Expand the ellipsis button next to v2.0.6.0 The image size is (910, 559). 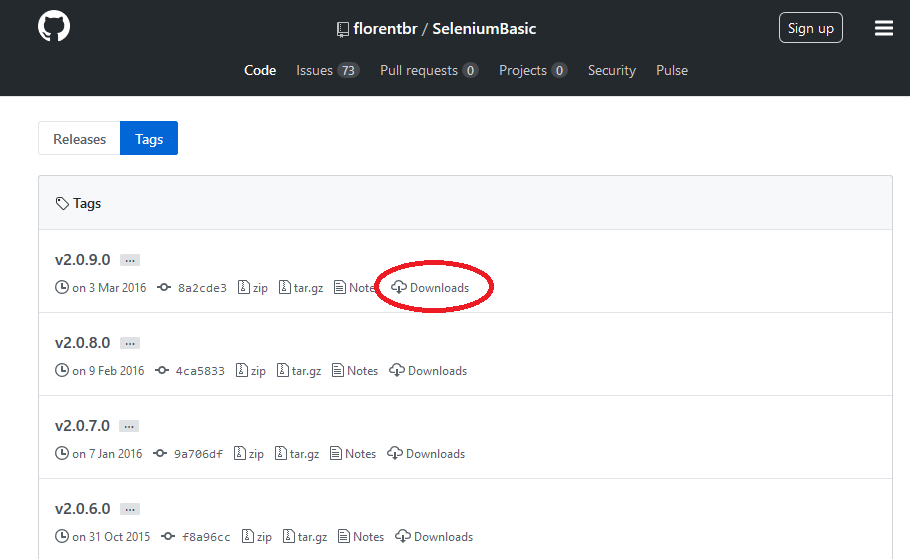click(x=130, y=509)
